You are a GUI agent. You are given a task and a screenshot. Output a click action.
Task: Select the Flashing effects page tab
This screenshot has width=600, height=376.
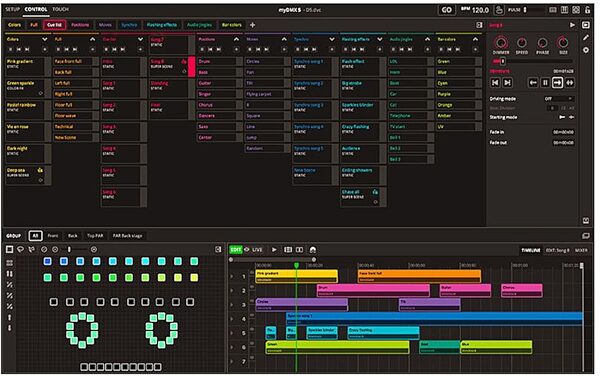(x=162, y=25)
